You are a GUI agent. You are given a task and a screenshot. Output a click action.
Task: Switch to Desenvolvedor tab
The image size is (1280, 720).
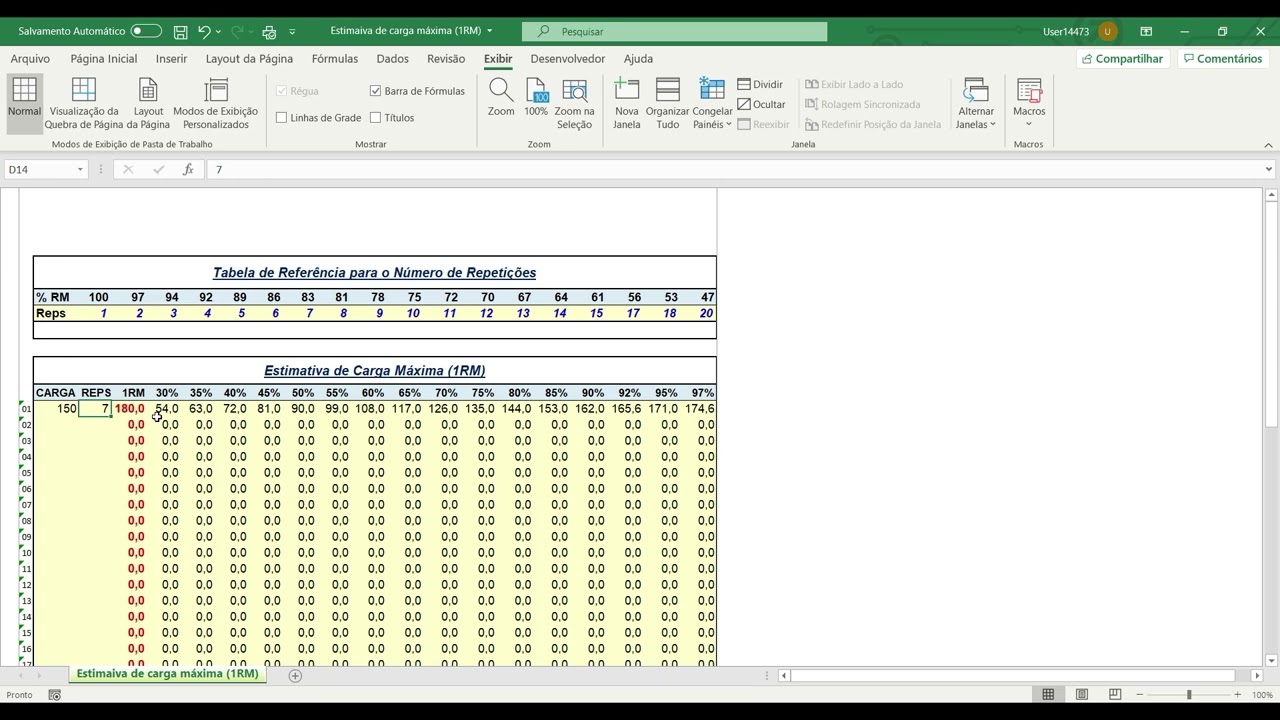click(x=568, y=59)
